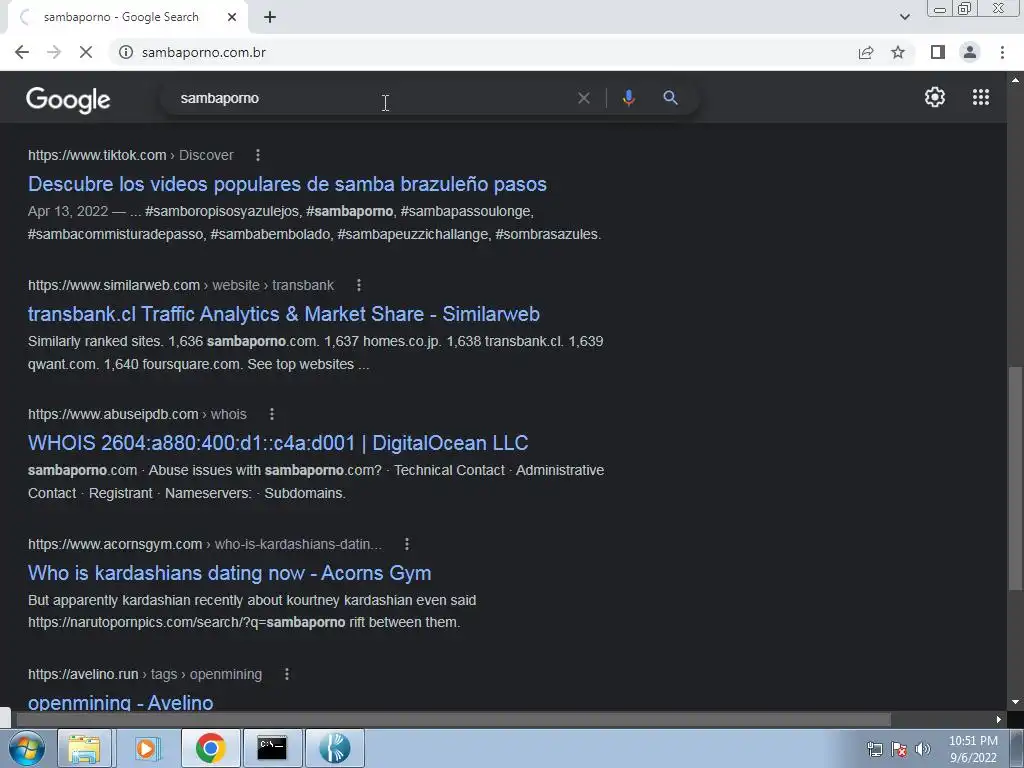Go back to the previous page
1024x768 pixels.
[22, 52]
